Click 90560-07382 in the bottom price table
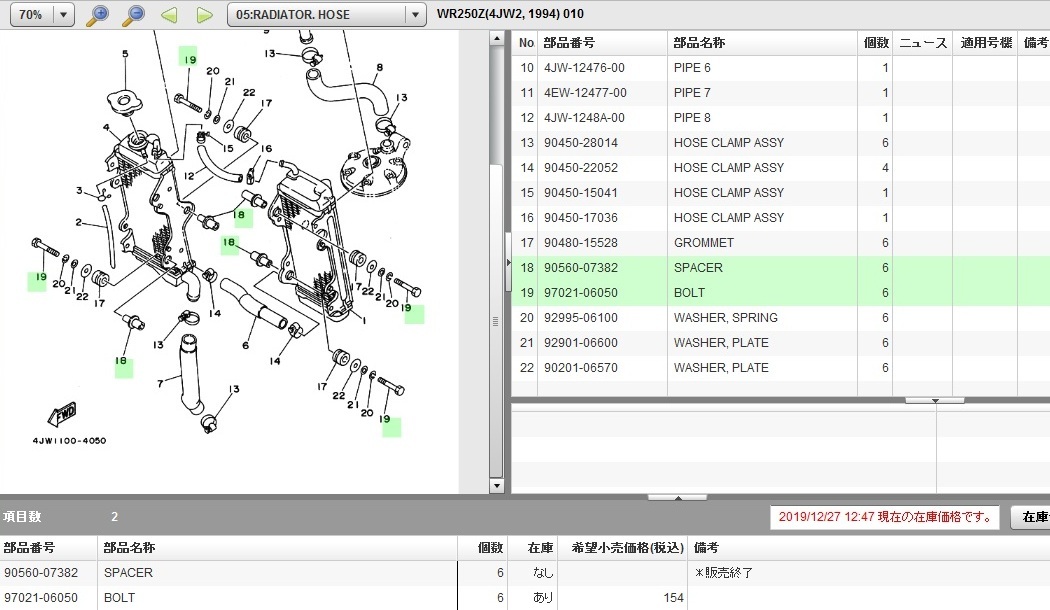 point(41,573)
